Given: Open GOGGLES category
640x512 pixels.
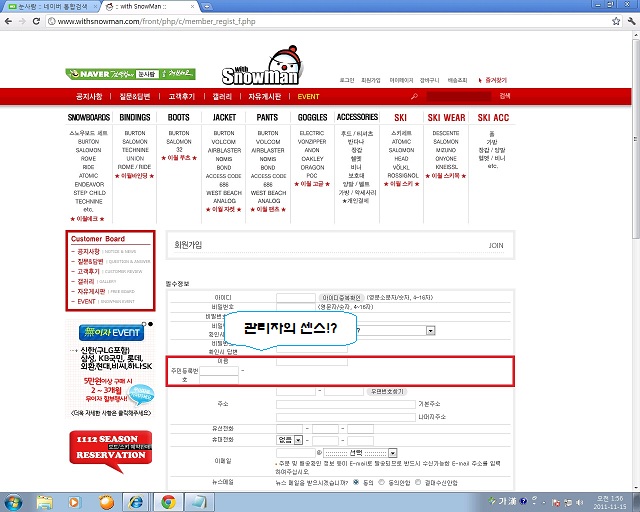Looking at the screenshot, I should [x=312, y=118].
